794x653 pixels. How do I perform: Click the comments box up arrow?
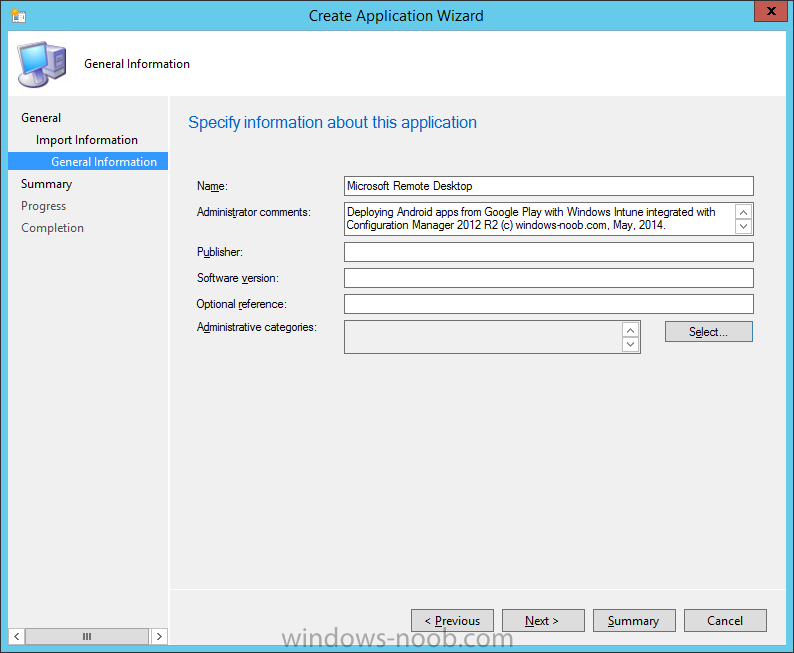743,212
